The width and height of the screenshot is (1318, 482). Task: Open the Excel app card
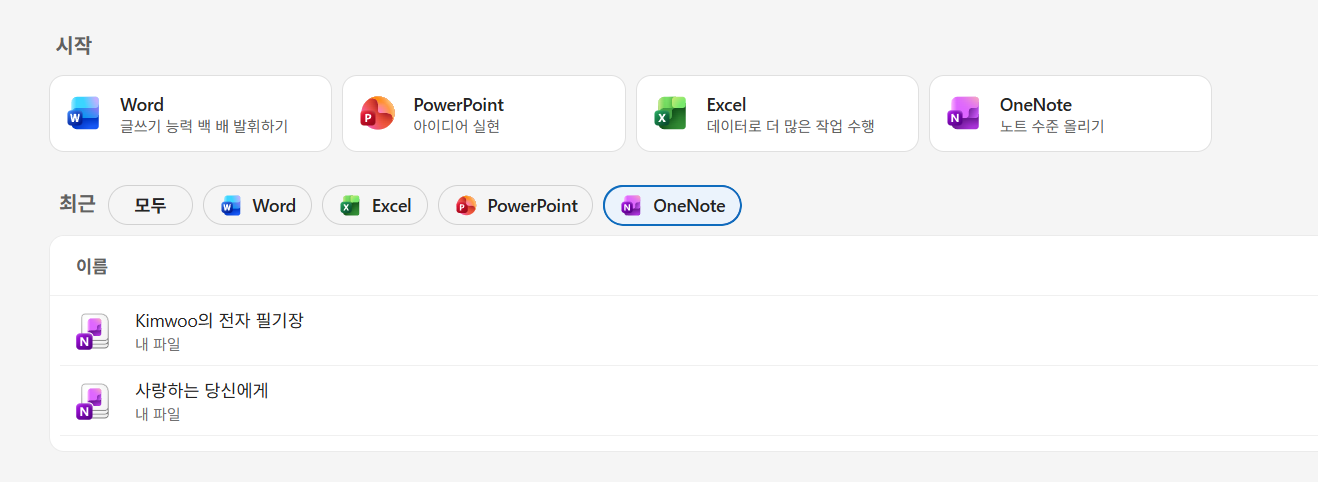(777, 114)
